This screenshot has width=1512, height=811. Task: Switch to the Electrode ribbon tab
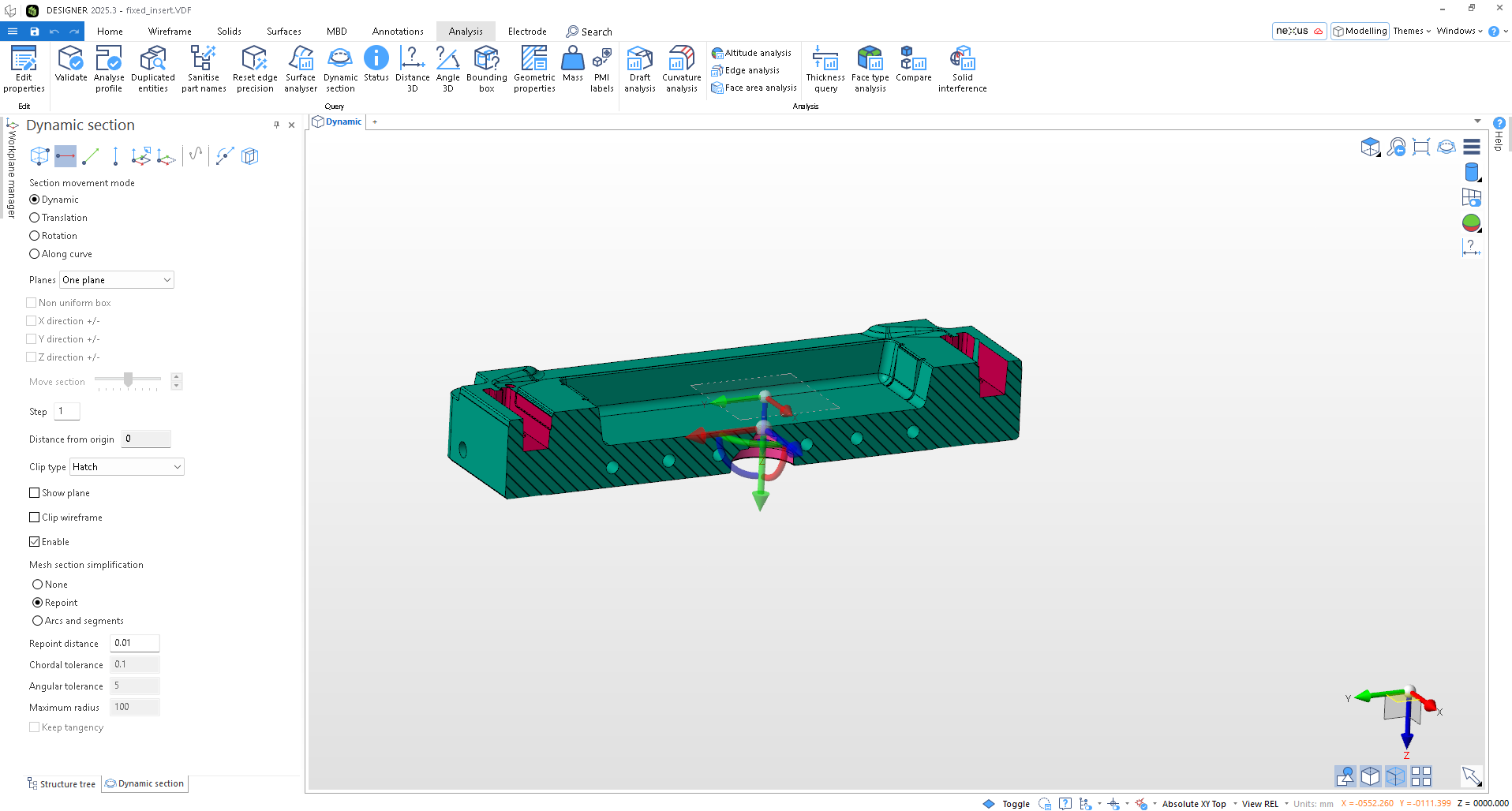coord(526,31)
